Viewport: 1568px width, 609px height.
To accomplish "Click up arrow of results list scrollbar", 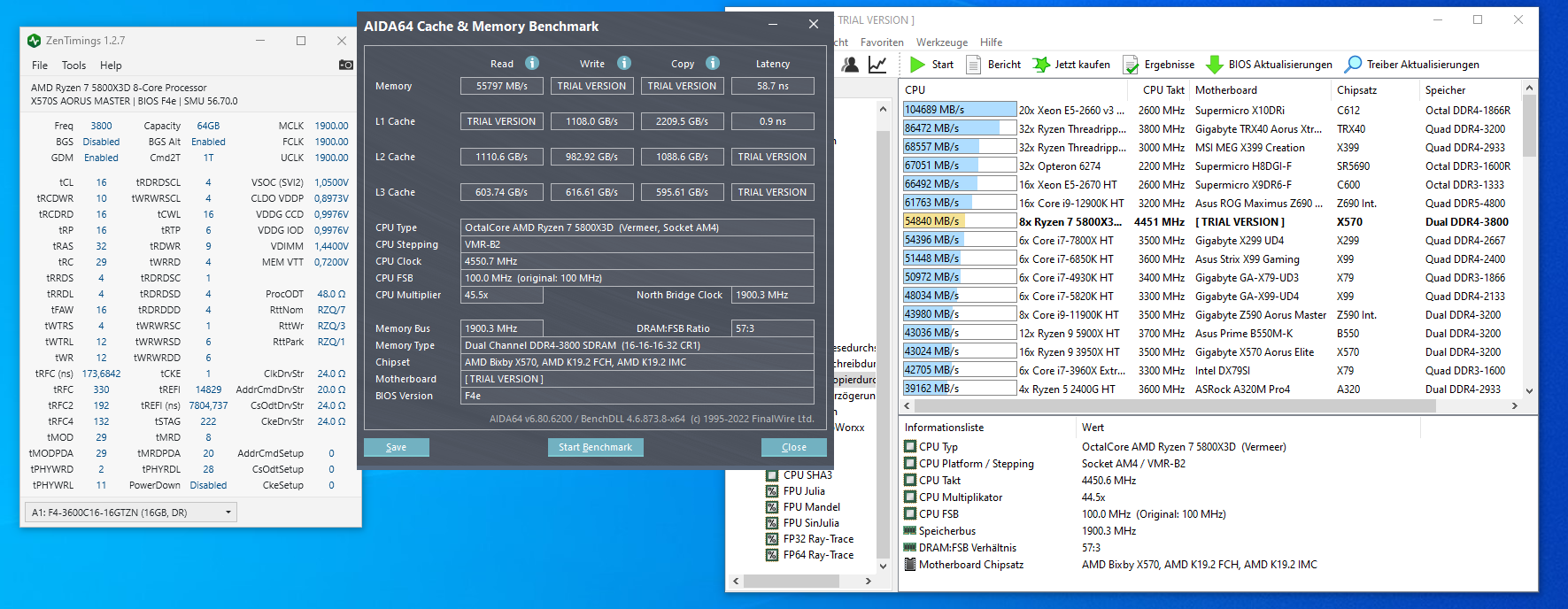I will tap(1529, 88).
